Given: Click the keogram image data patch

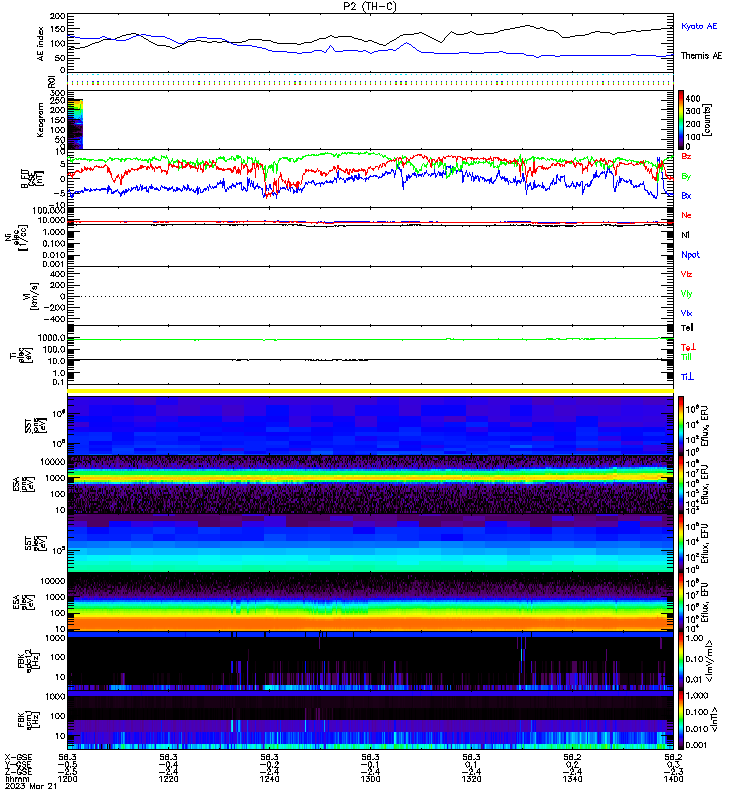Looking at the screenshot, I should pos(75,124).
